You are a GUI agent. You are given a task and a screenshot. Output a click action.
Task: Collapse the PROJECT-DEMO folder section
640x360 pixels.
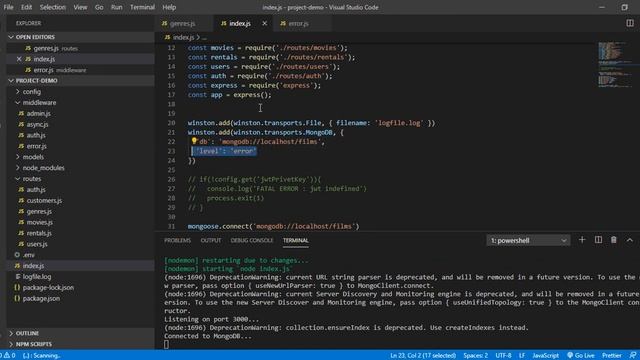(80, 80)
